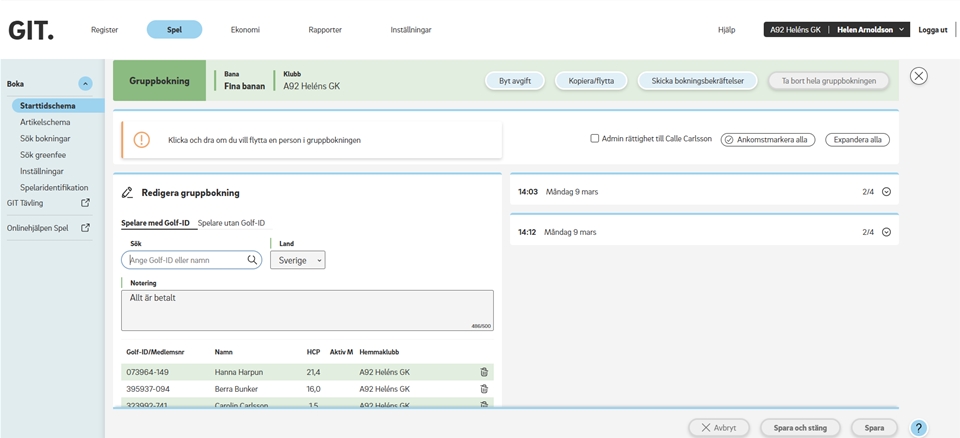The width and height of the screenshot is (960, 438).
Task: Select Sök bokningar in the sidebar
Action: (x=45, y=138)
